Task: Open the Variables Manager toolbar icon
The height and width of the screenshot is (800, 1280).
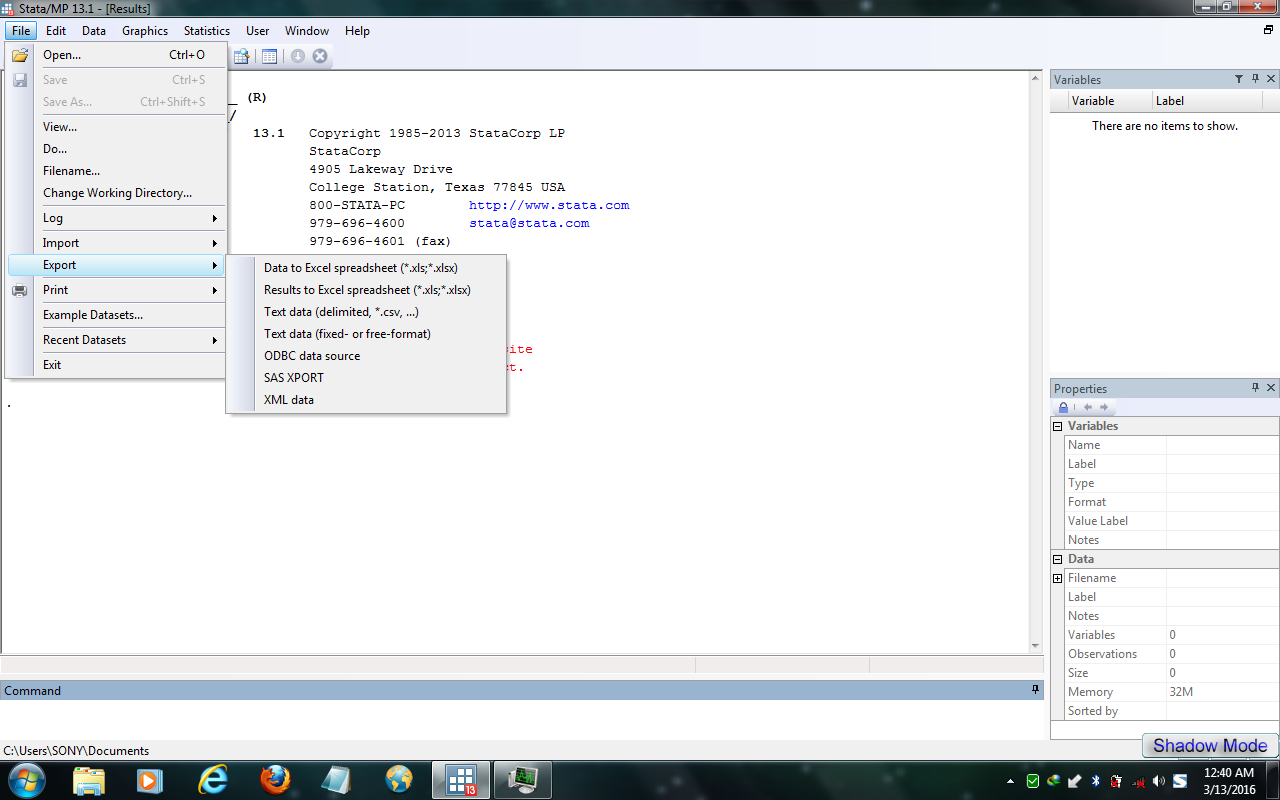Action: pyautogui.click(x=269, y=56)
